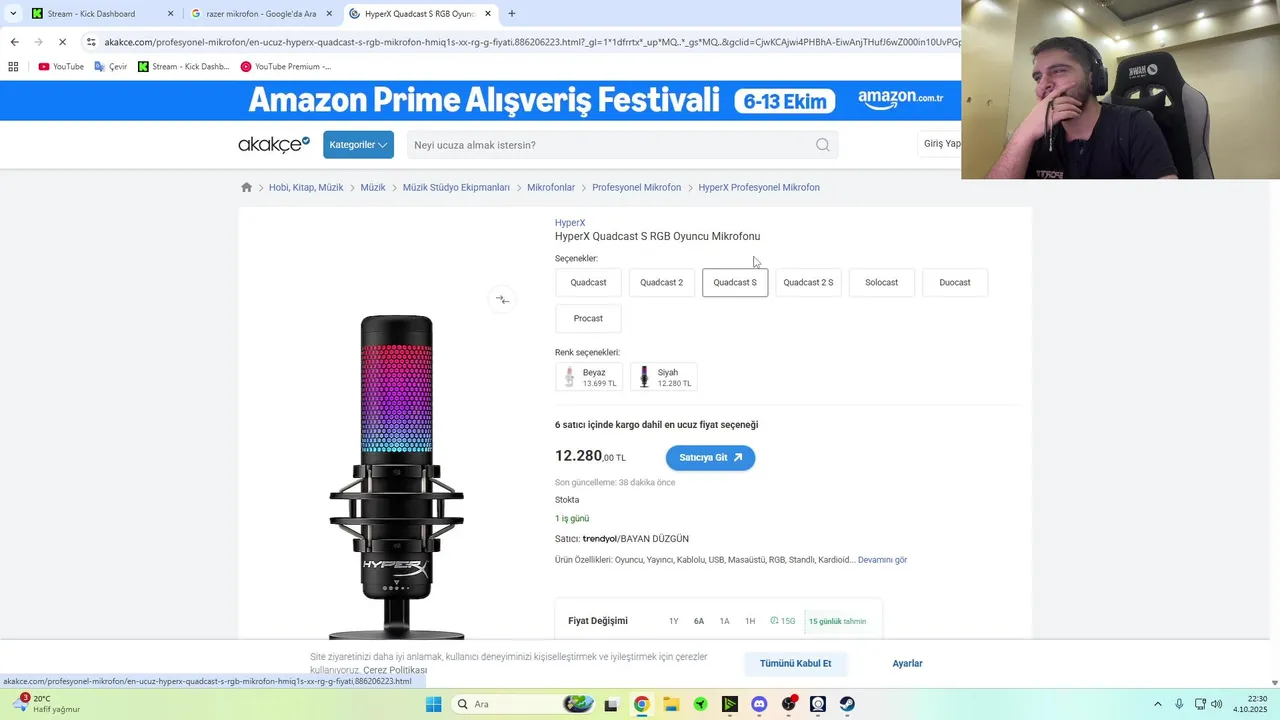Open a new tab with plus button

pos(512,14)
